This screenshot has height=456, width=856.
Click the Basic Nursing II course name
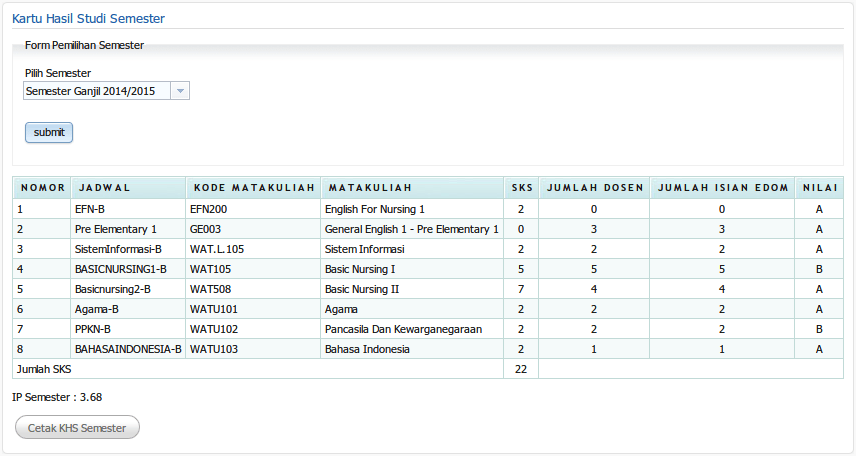(362, 289)
